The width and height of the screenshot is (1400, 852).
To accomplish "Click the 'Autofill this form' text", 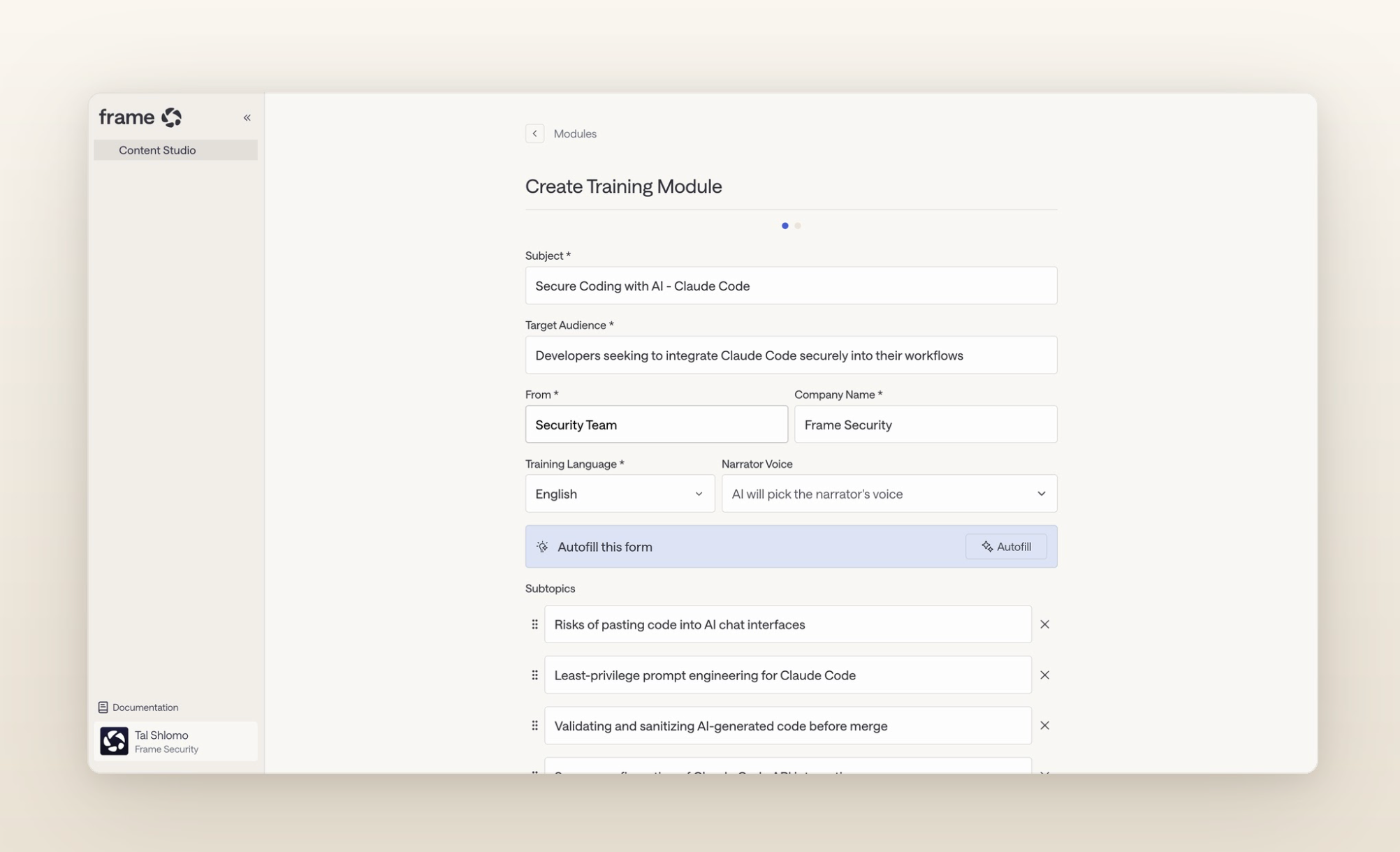I will [604, 547].
